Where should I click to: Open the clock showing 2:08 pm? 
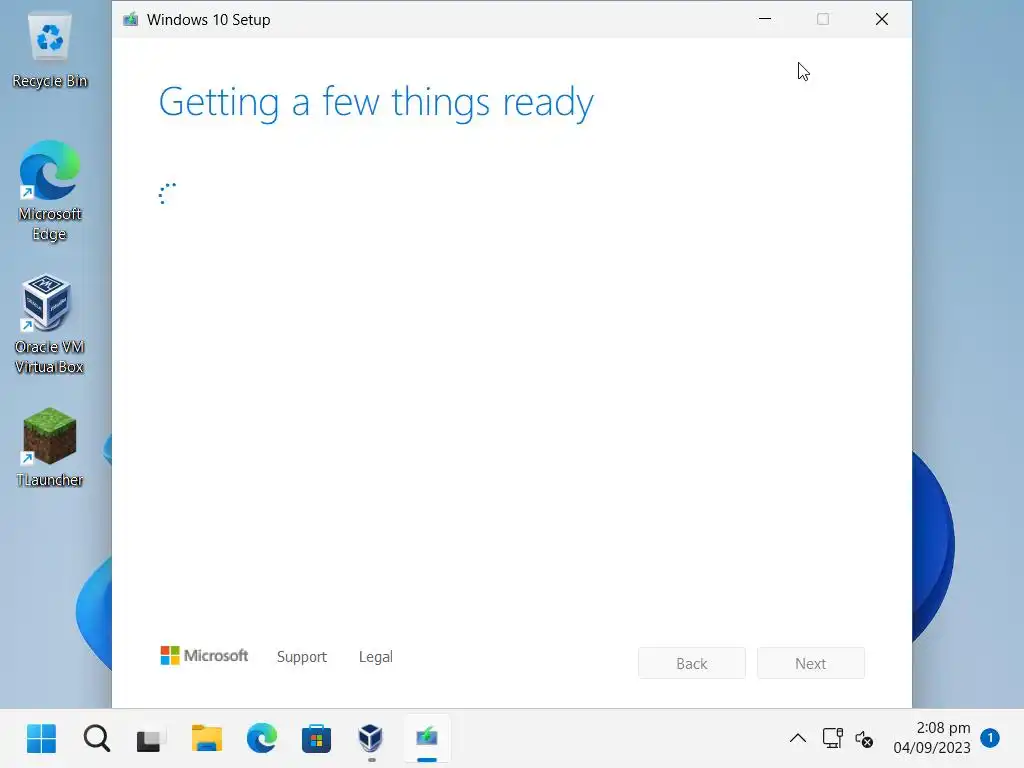point(932,737)
